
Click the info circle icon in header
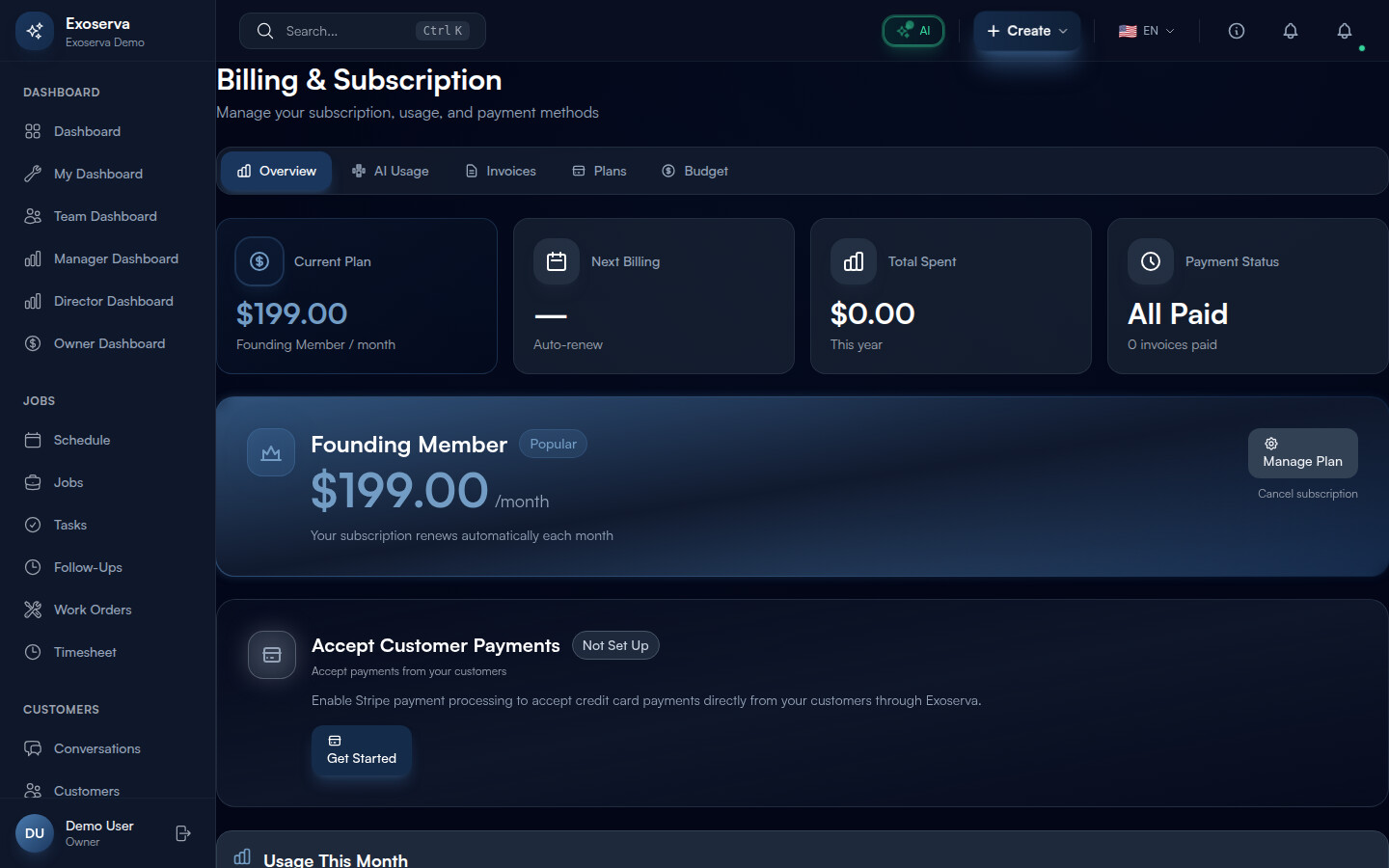tap(1236, 31)
